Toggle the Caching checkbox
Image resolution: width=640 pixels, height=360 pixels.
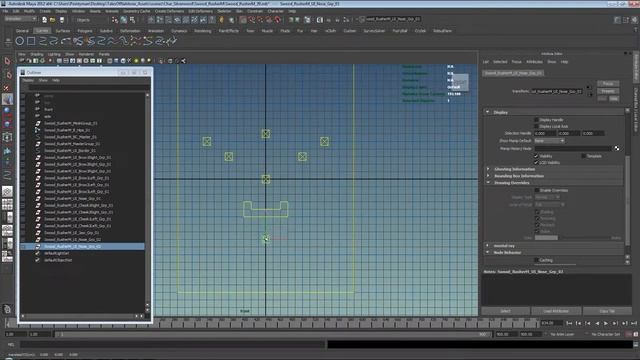click(537, 260)
